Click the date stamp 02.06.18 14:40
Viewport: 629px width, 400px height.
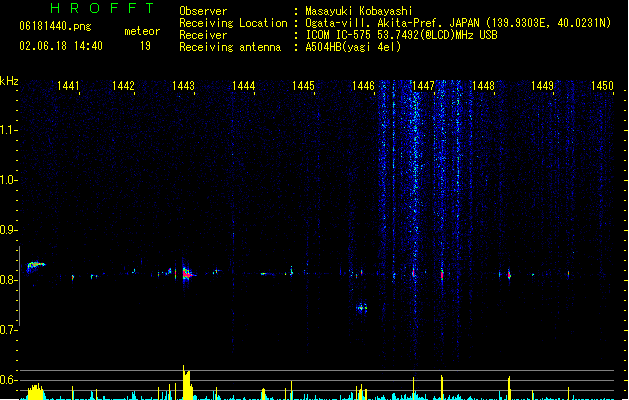[x=61, y=46]
